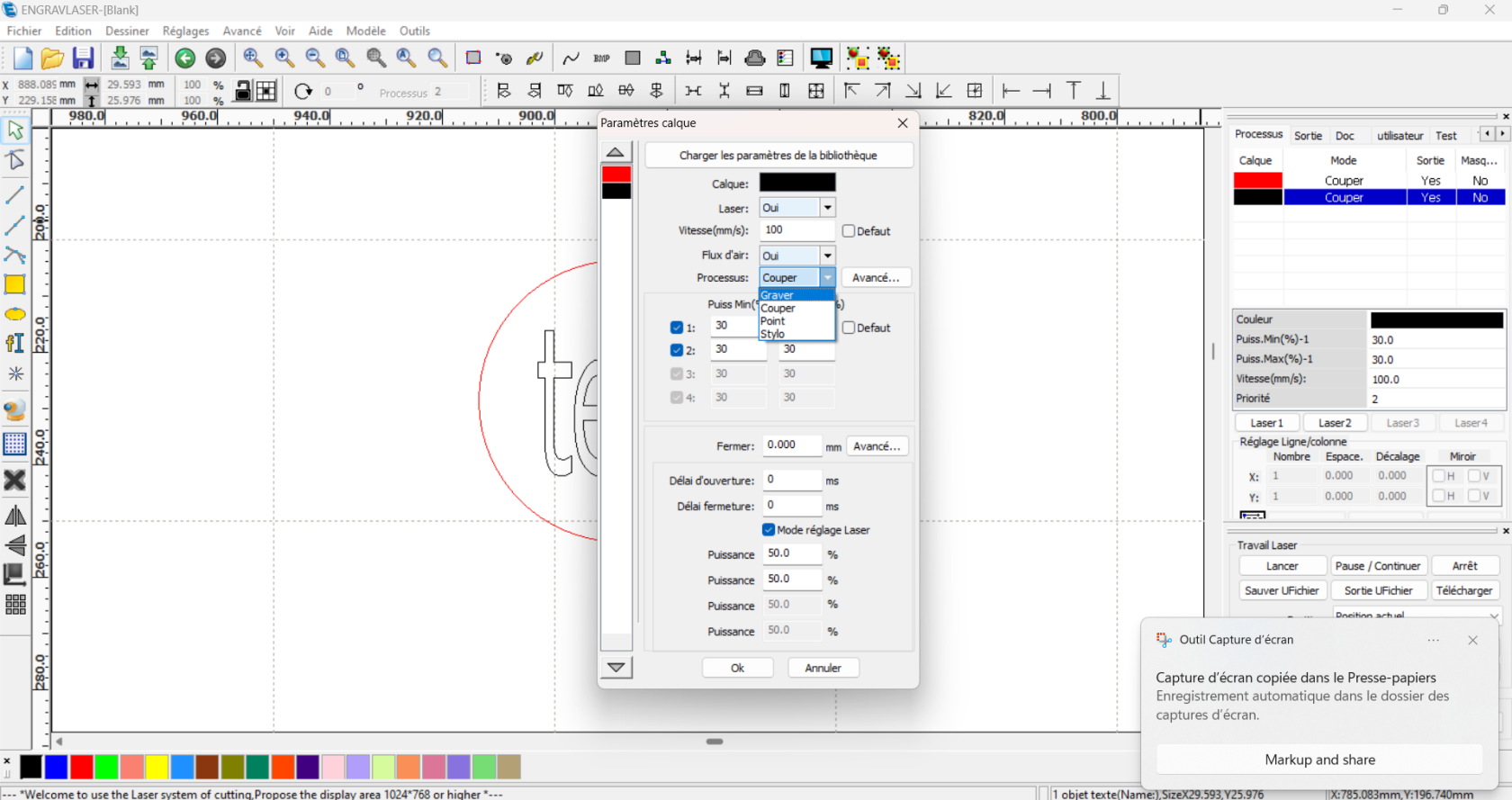Toggle the Mode réglage Laser checkbox

tap(769, 530)
